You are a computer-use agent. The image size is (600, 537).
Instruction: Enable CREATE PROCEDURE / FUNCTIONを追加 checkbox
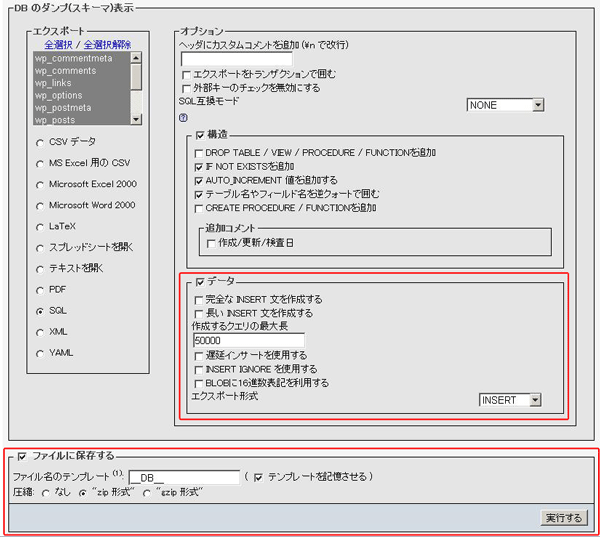point(199,209)
